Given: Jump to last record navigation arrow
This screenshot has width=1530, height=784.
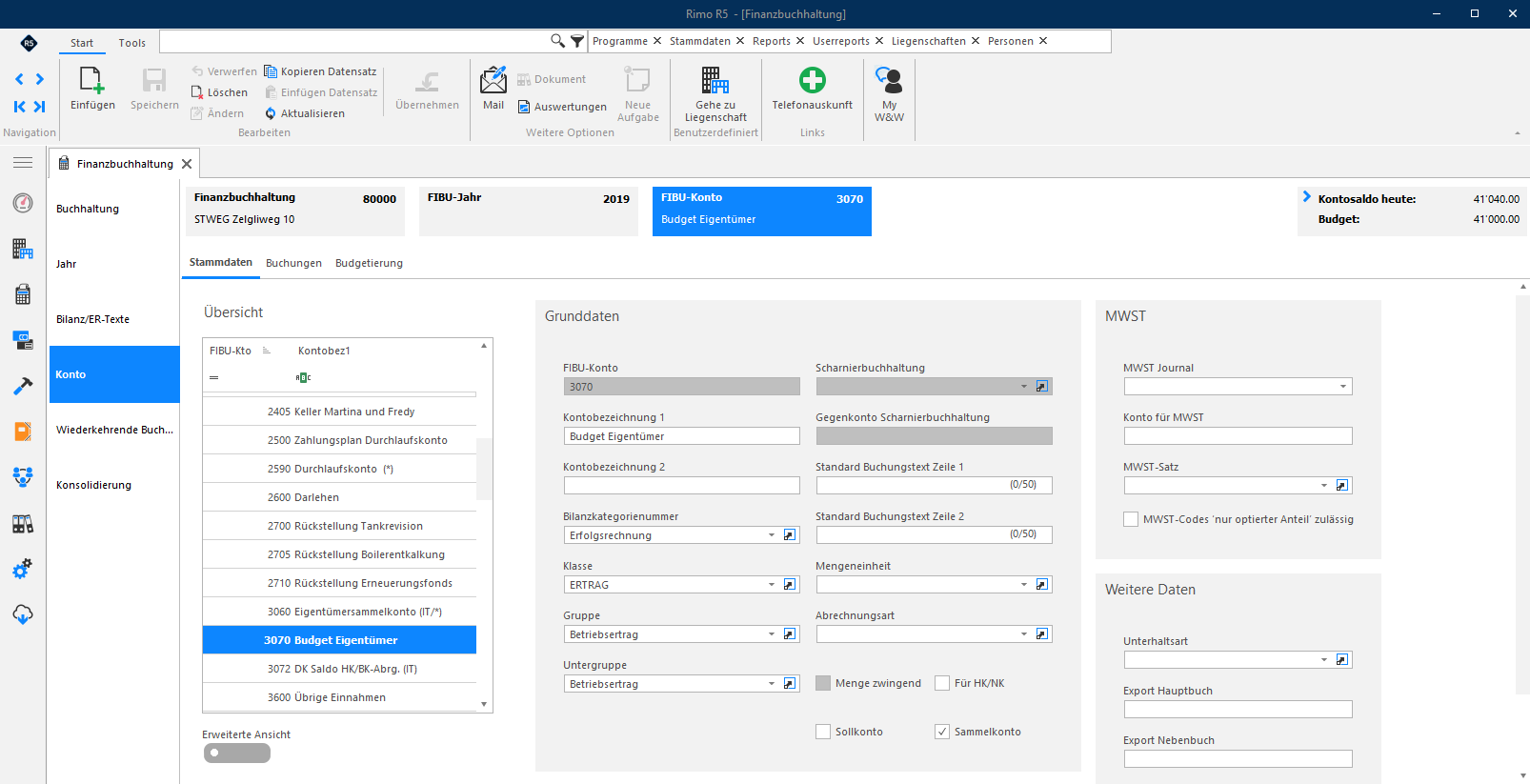Looking at the screenshot, I should tap(39, 107).
